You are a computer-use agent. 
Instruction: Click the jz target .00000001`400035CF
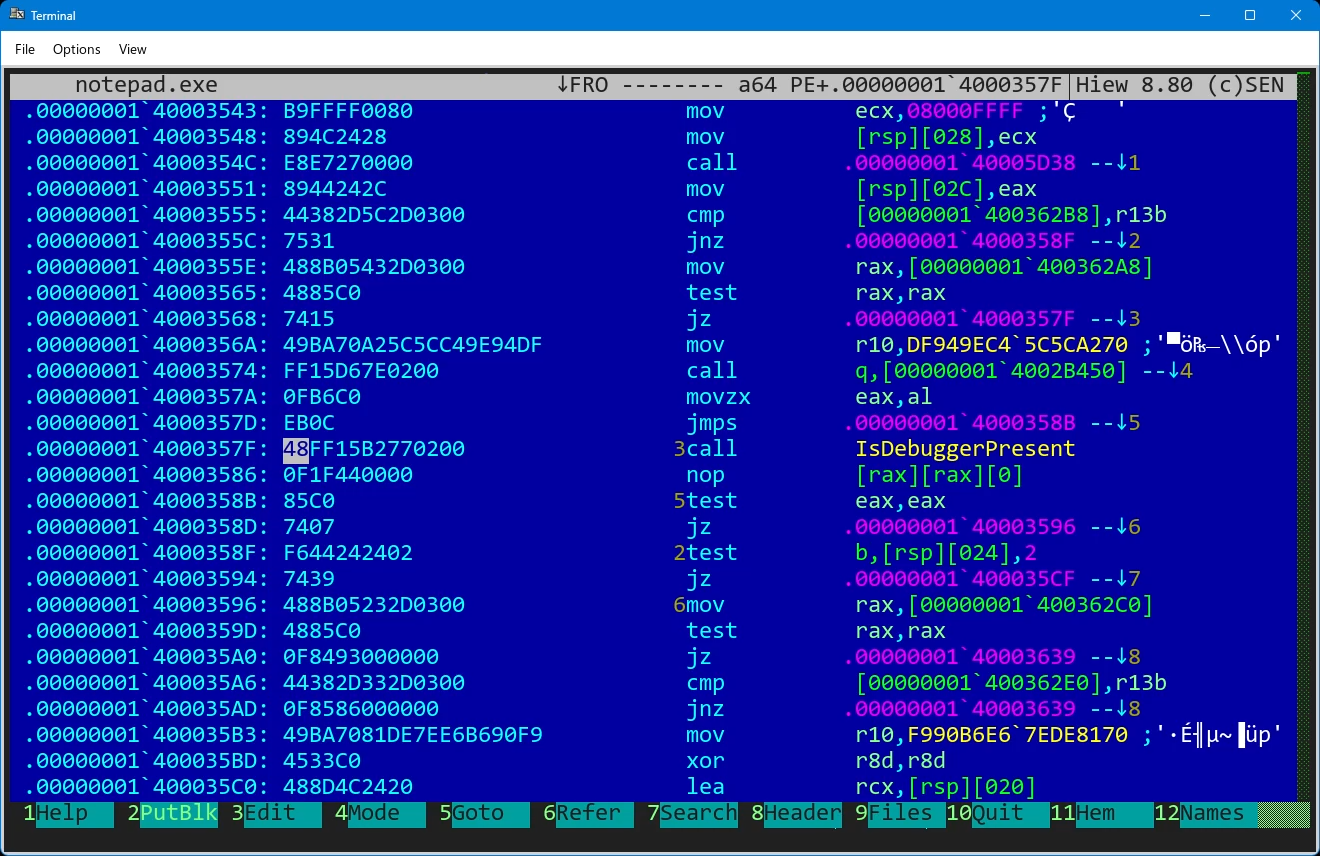[960, 579]
